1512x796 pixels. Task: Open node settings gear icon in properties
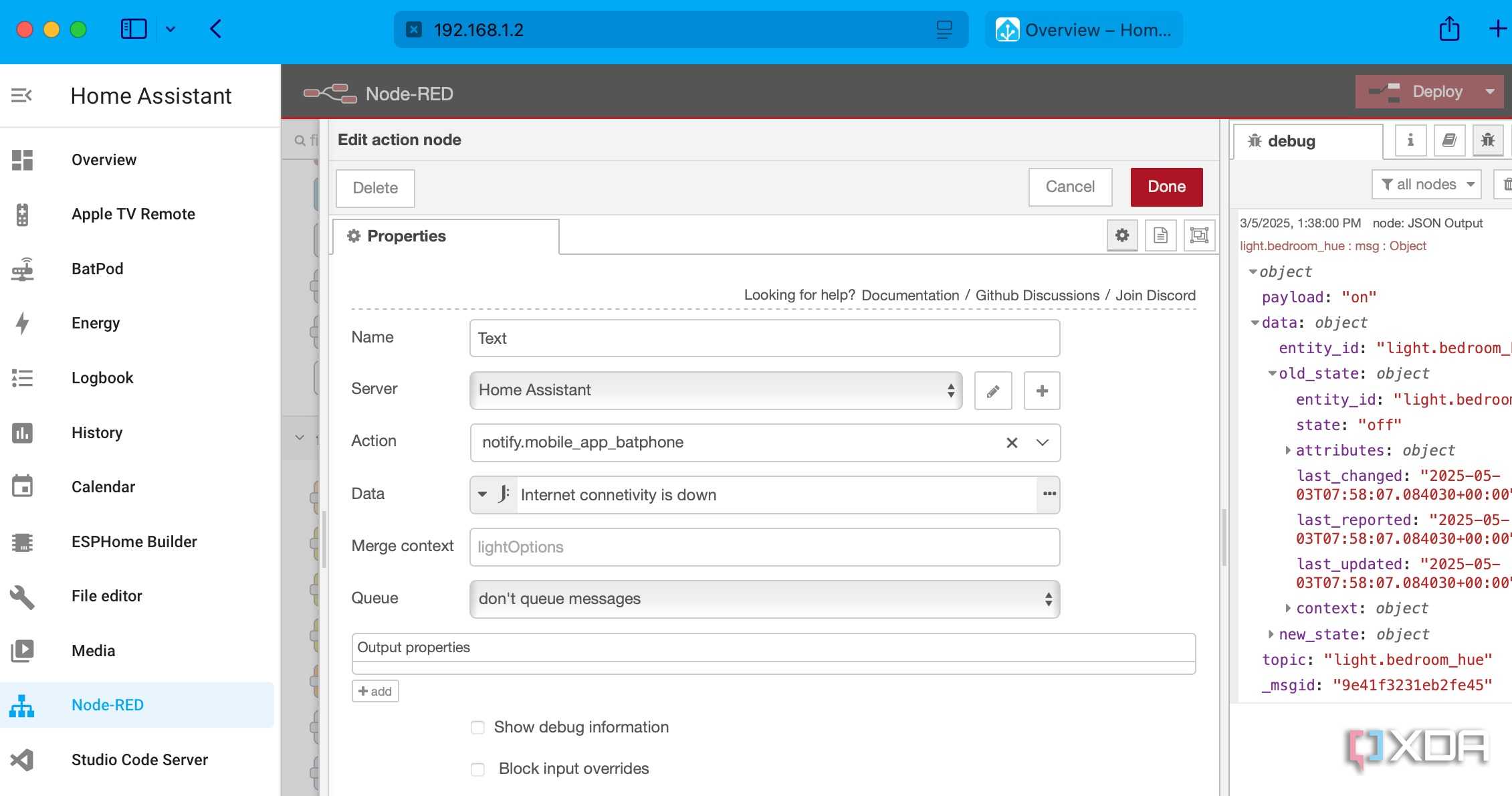click(x=1122, y=235)
